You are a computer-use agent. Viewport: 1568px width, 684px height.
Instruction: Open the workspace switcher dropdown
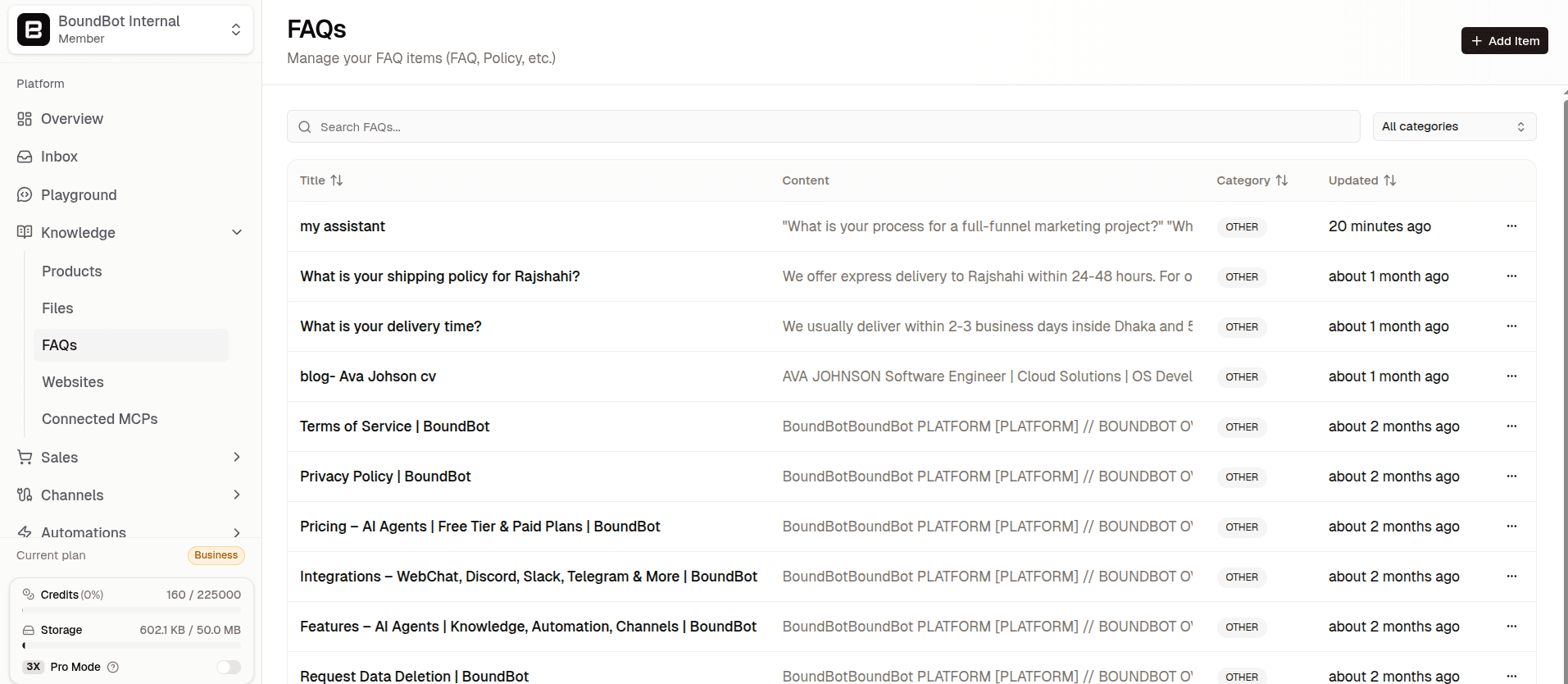click(131, 30)
